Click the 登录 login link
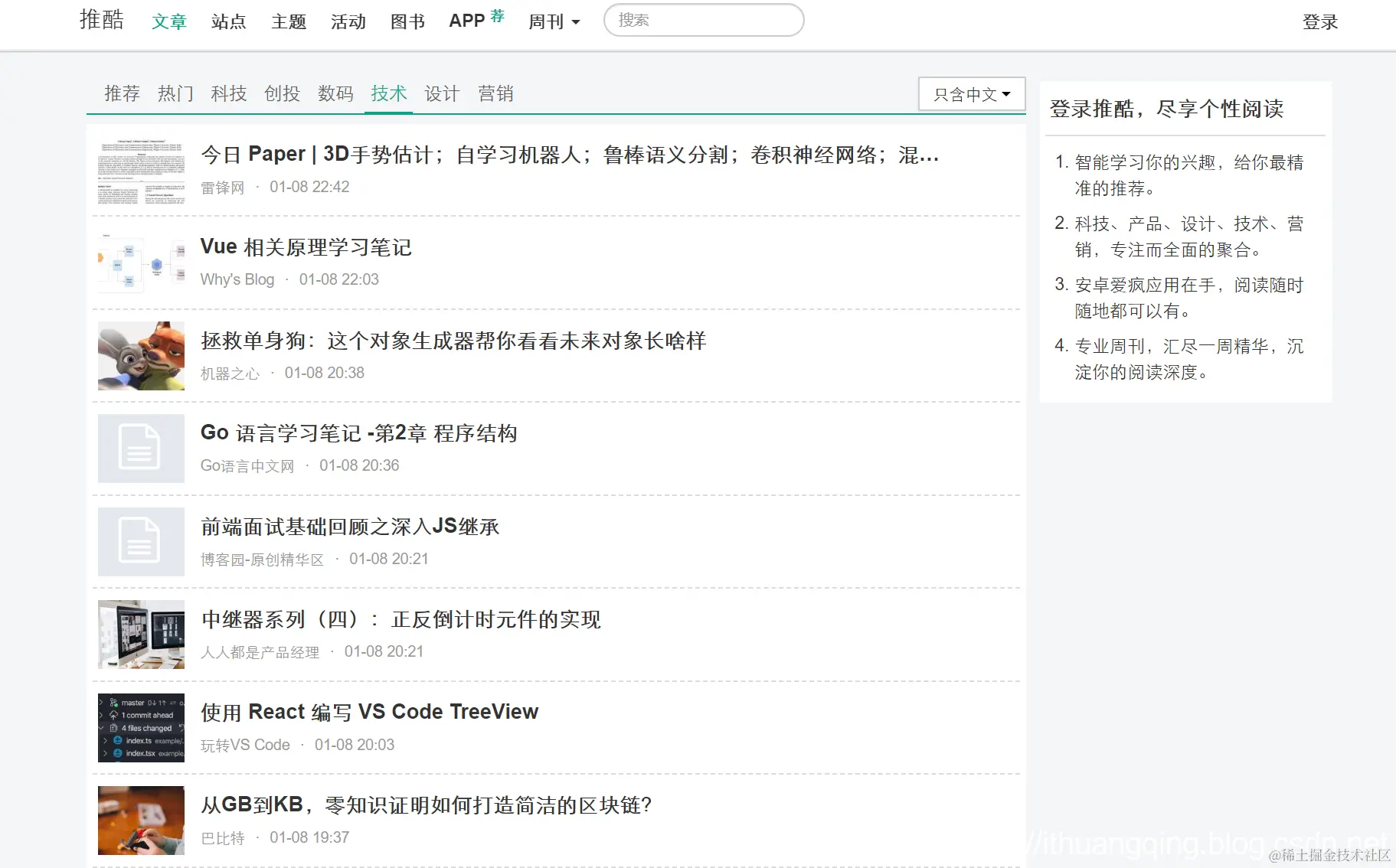Viewport: 1396px width, 868px height. pos(1320,22)
